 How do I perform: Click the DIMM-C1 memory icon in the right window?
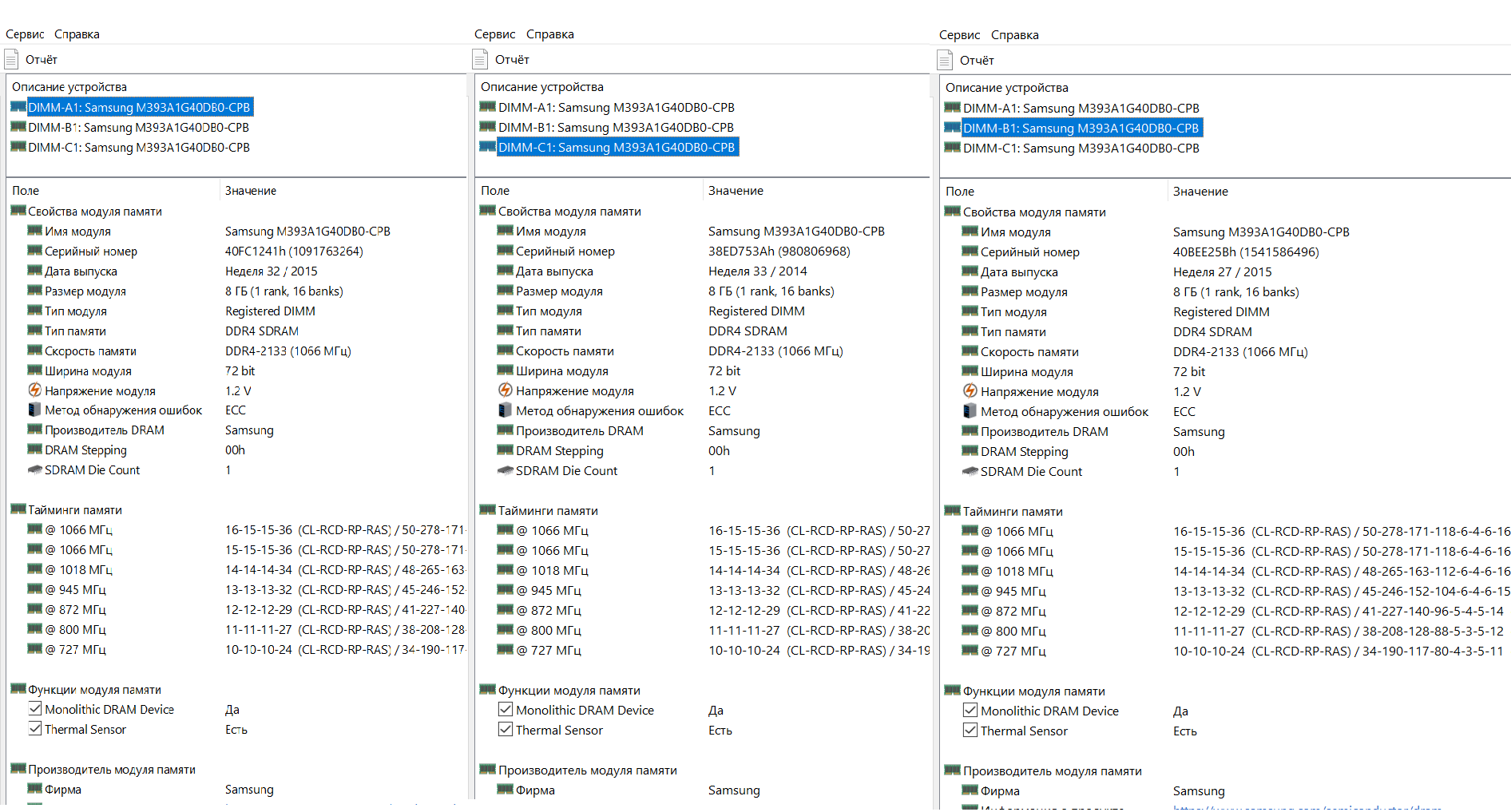[953, 148]
